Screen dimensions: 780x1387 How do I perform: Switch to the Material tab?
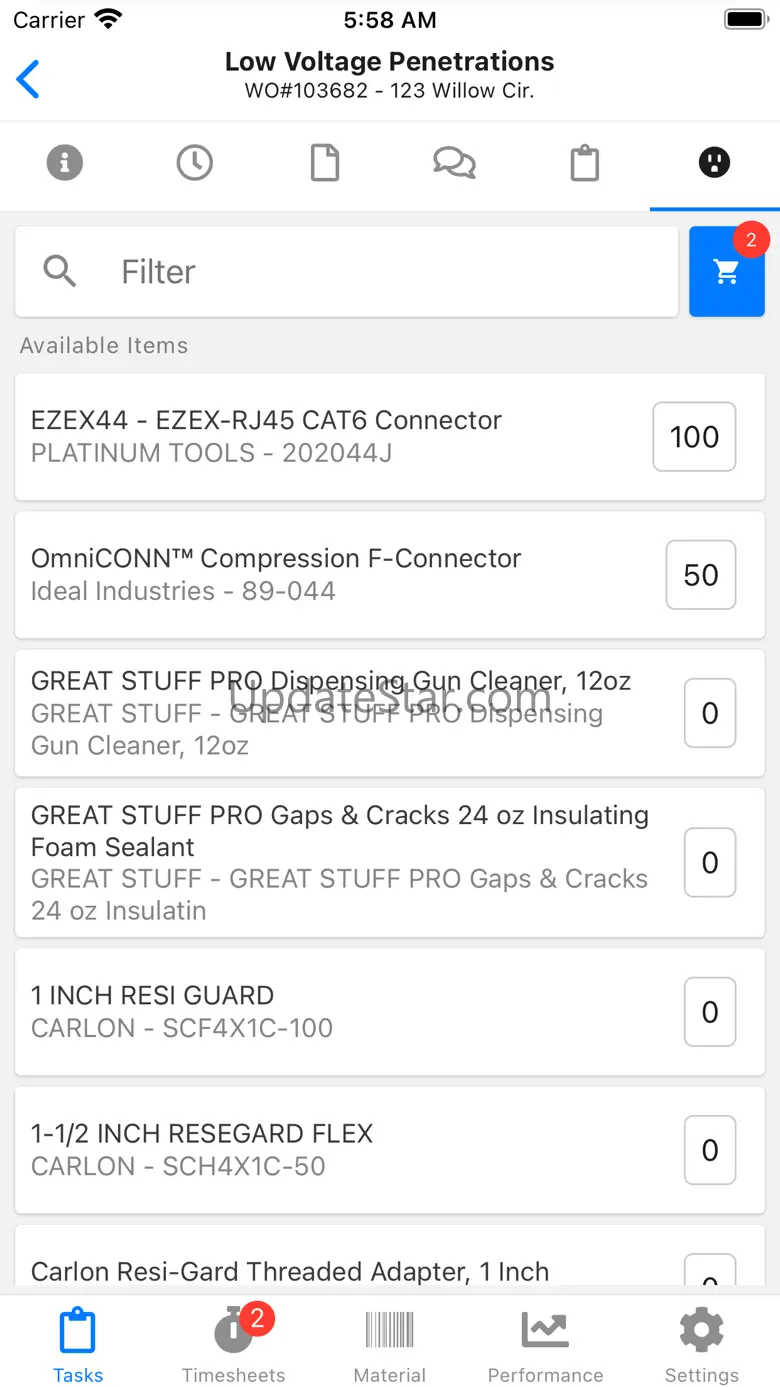click(390, 1345)
